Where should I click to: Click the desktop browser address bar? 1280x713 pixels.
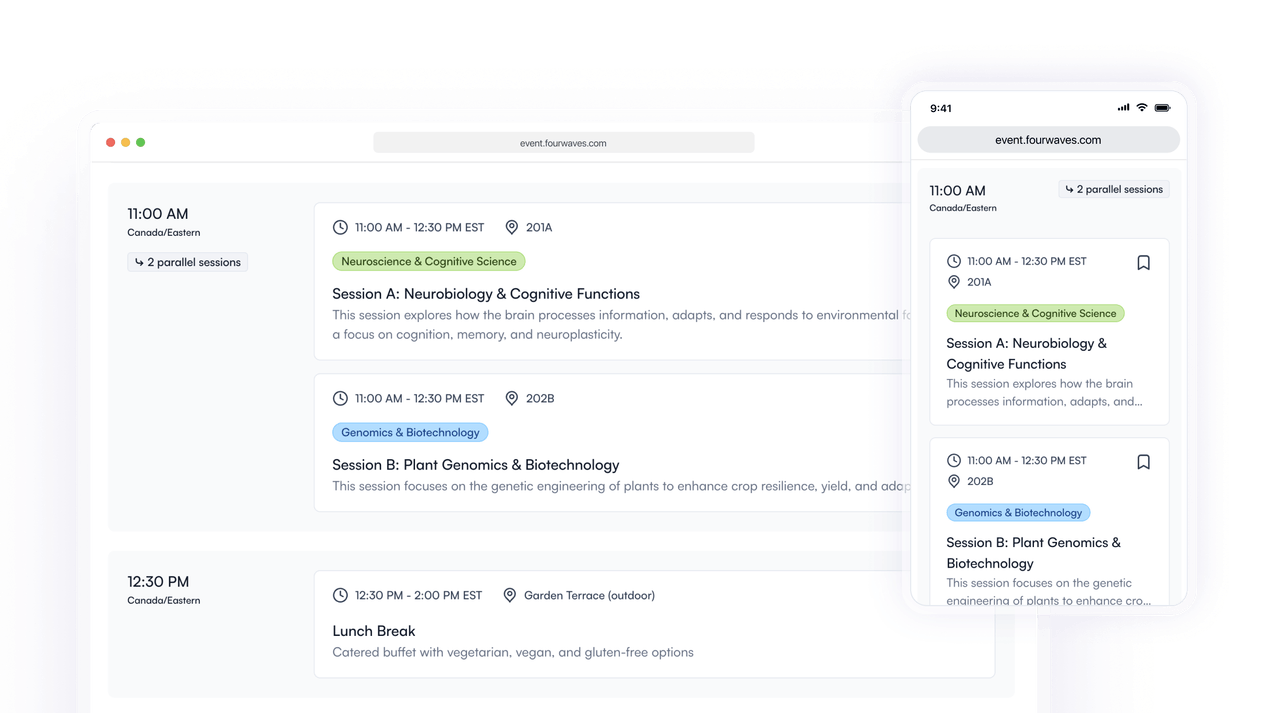[x=563, y=143]
